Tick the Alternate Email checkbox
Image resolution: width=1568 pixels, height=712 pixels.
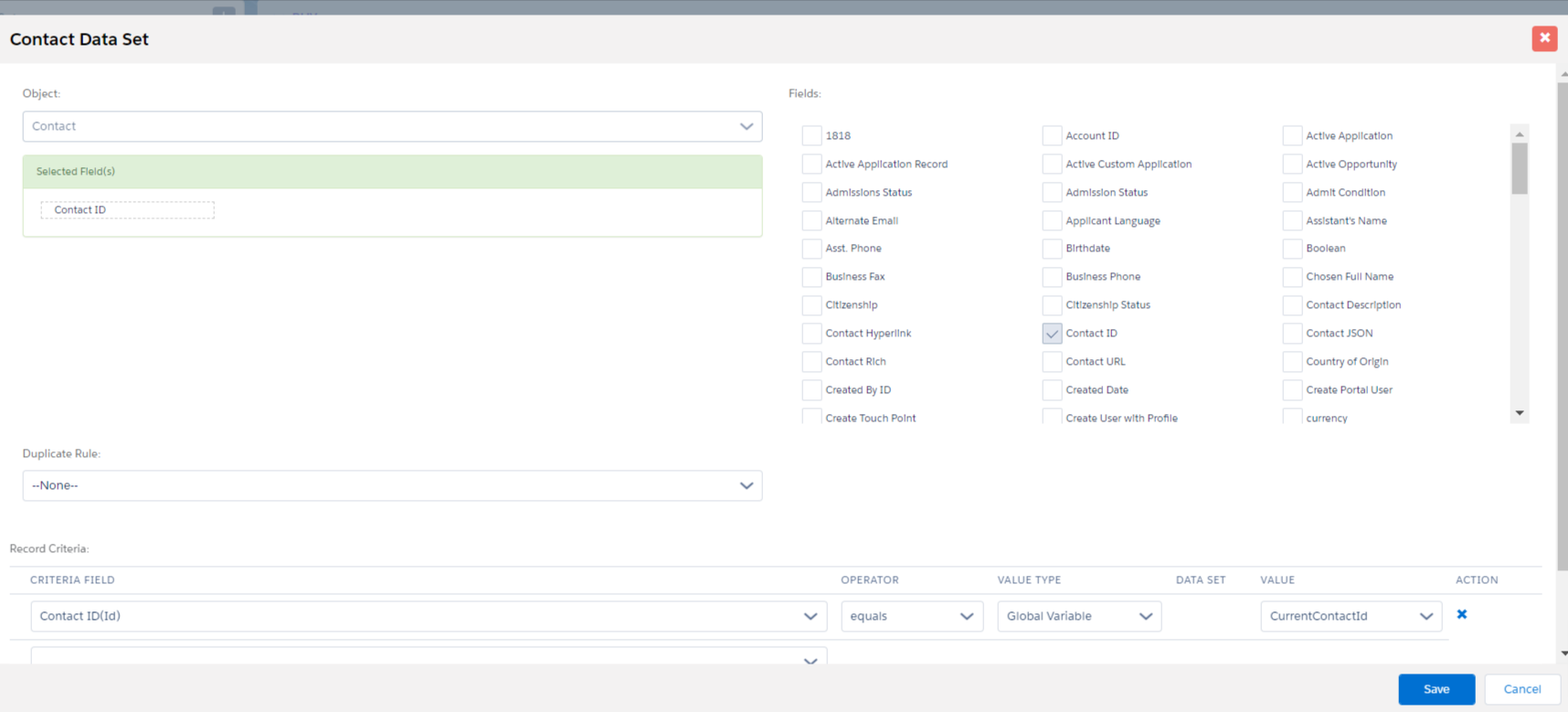(811, 221)
